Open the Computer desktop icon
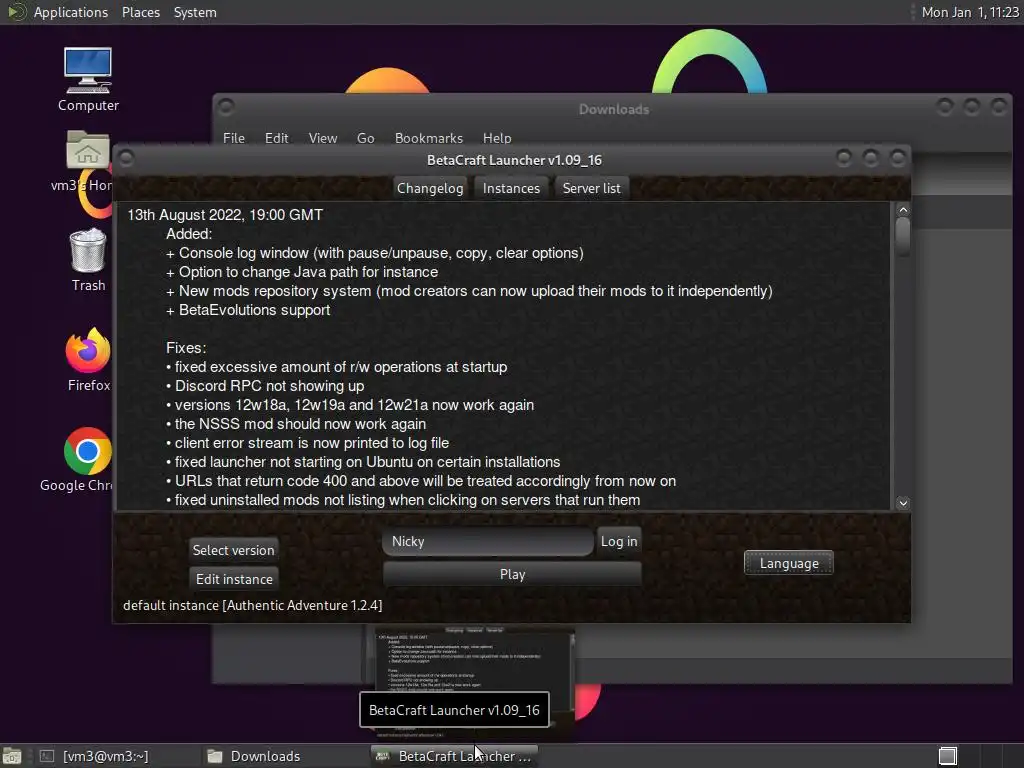This screenshot has height=768, width=1024. coord(88,79)
